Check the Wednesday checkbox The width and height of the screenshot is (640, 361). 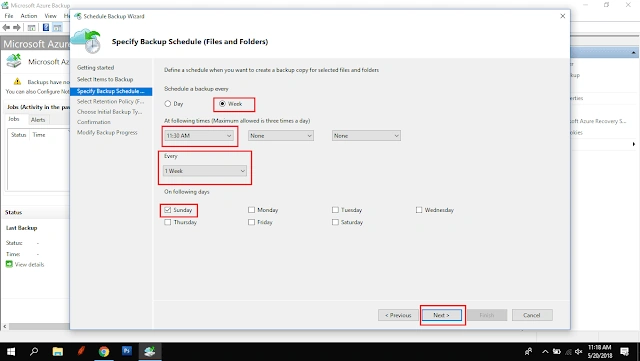419,210
